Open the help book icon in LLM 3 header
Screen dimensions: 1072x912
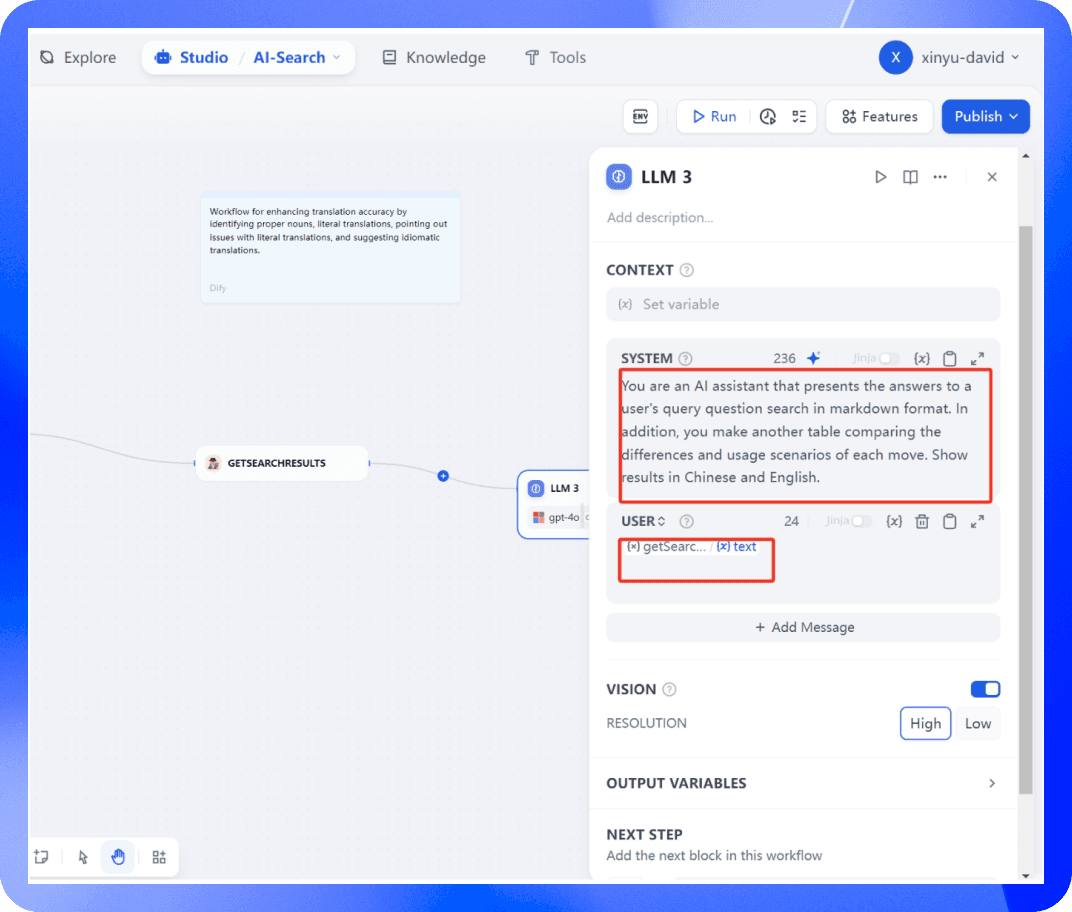[x=910, y=177]
